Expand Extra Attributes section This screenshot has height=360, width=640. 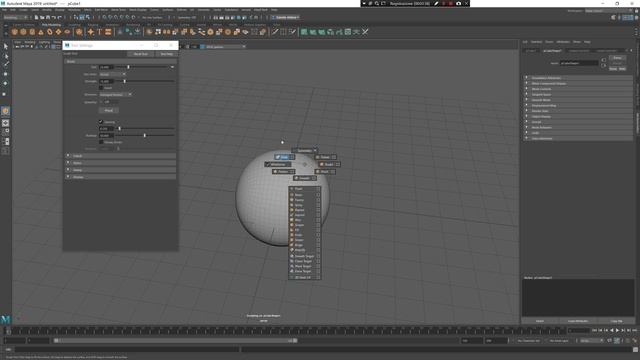click(x=578, y=138)
